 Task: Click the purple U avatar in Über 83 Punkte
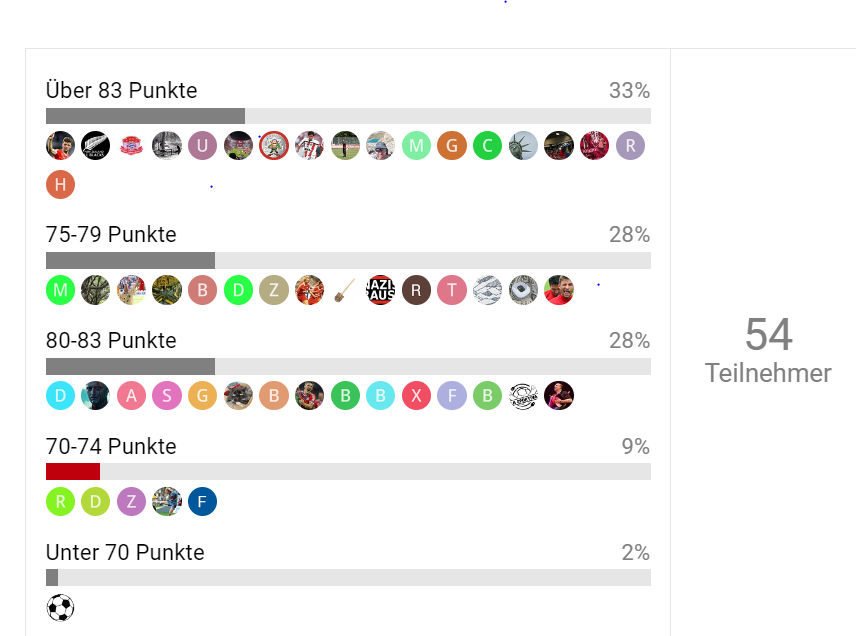[x=203, y=146]
